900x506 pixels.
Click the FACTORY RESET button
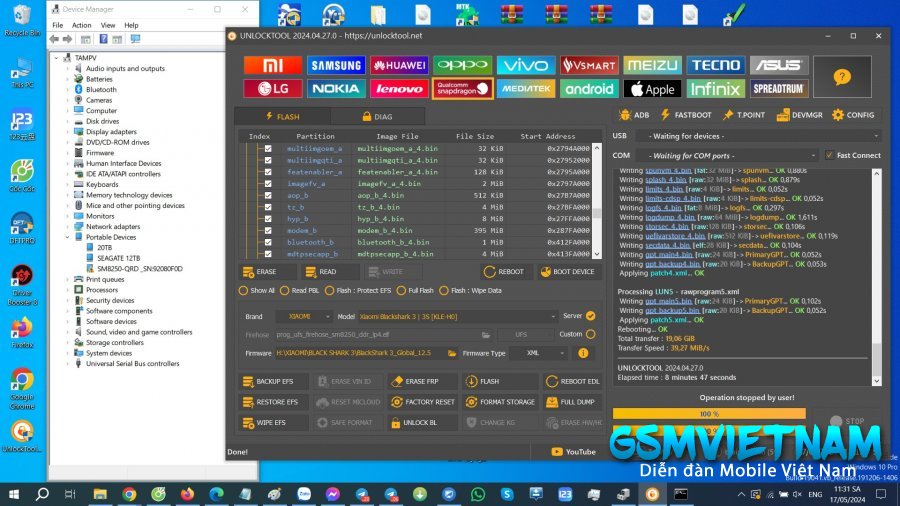(x=423, y=402)
